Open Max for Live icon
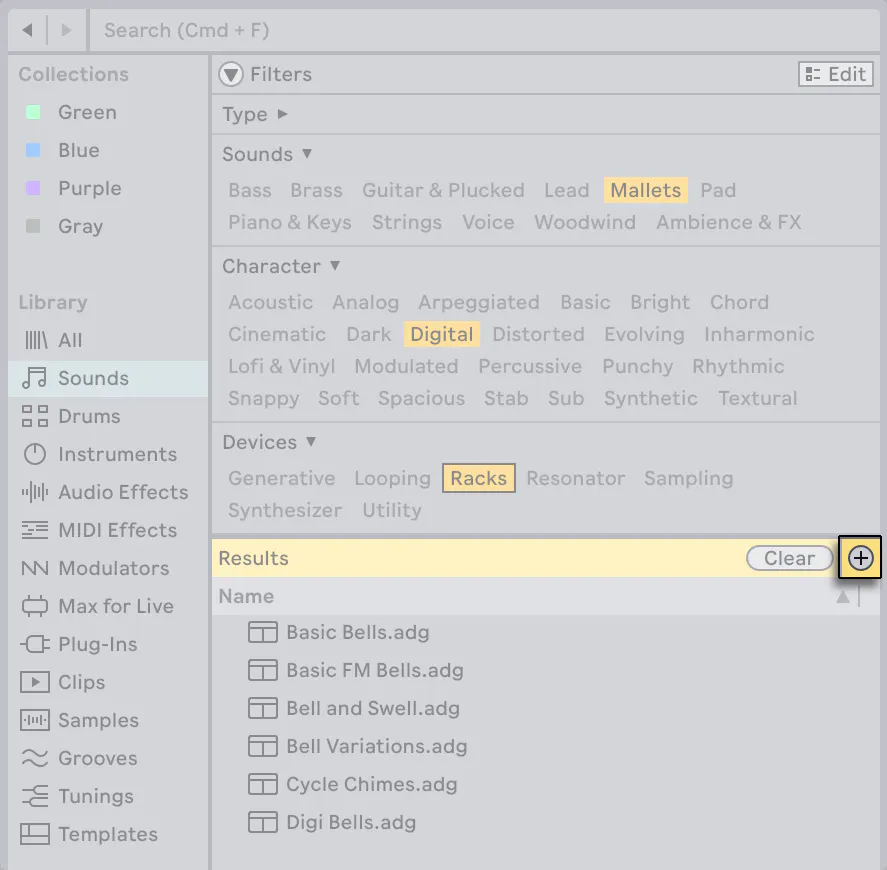This screenshot has height=870, width=887. (x=35, y=606)
